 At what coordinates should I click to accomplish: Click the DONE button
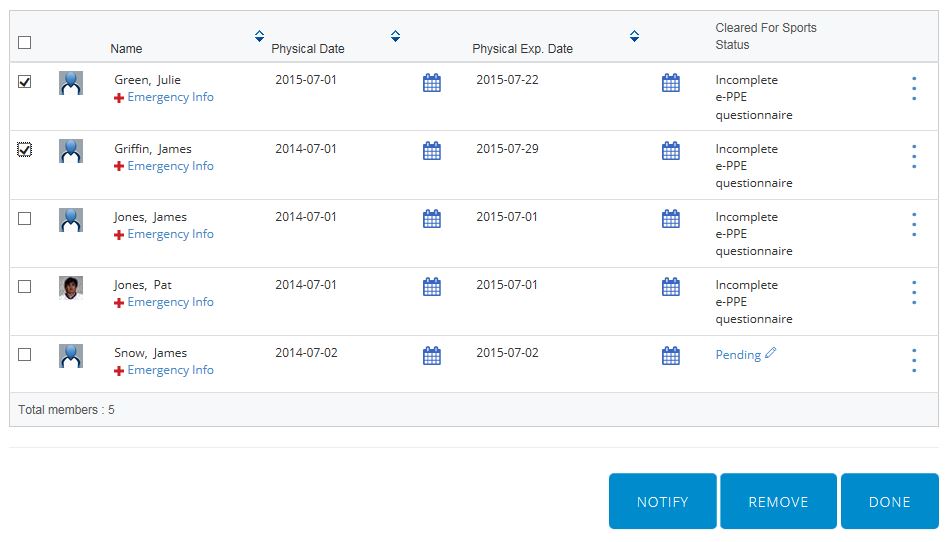click(x=890, y=501)
